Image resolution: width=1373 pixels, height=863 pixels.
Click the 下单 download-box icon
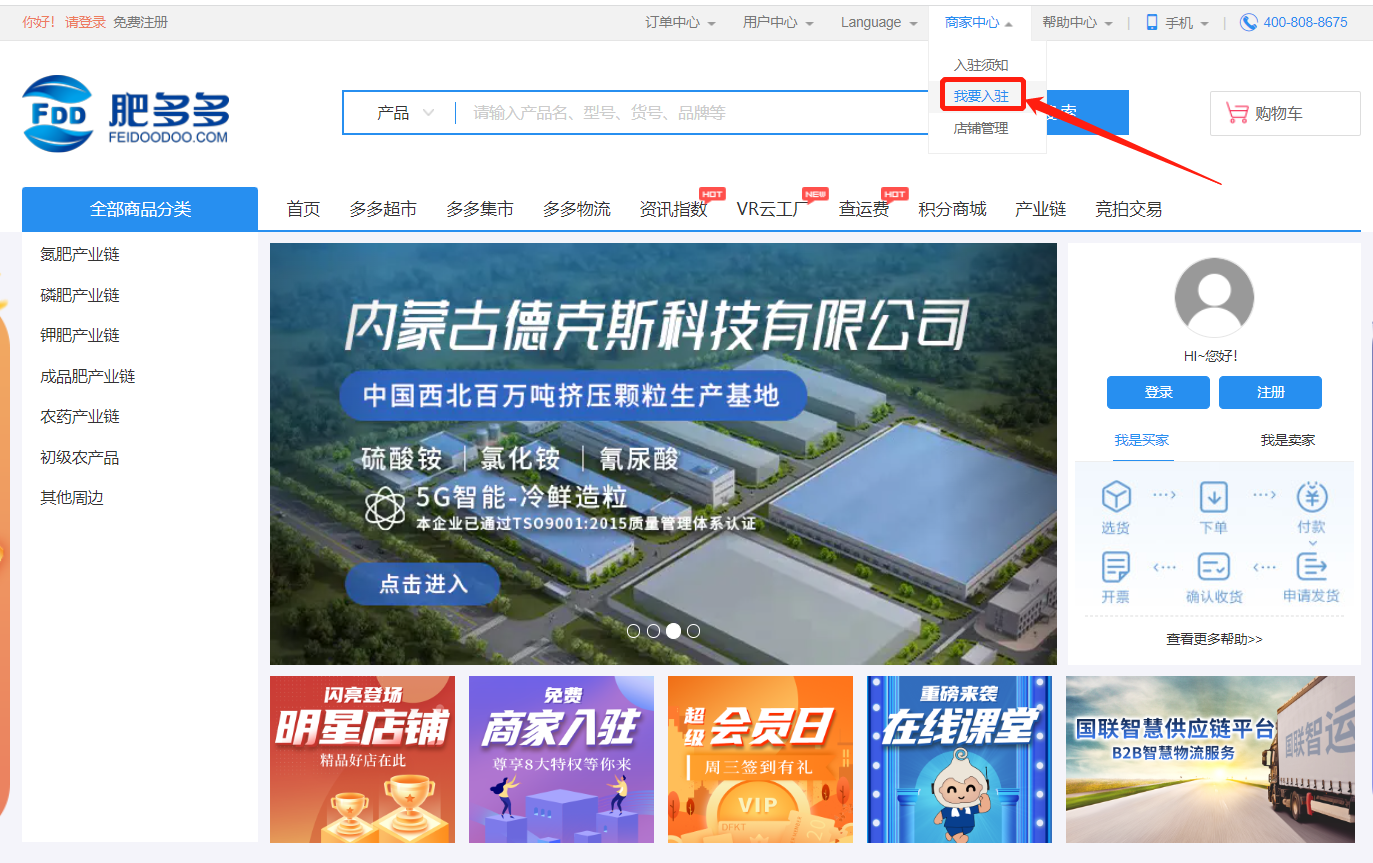1214,496
